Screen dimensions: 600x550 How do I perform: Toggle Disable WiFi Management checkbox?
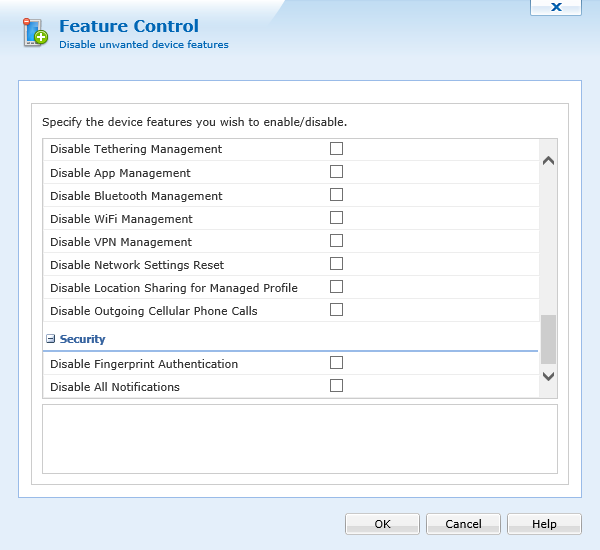tap(336, 217)
